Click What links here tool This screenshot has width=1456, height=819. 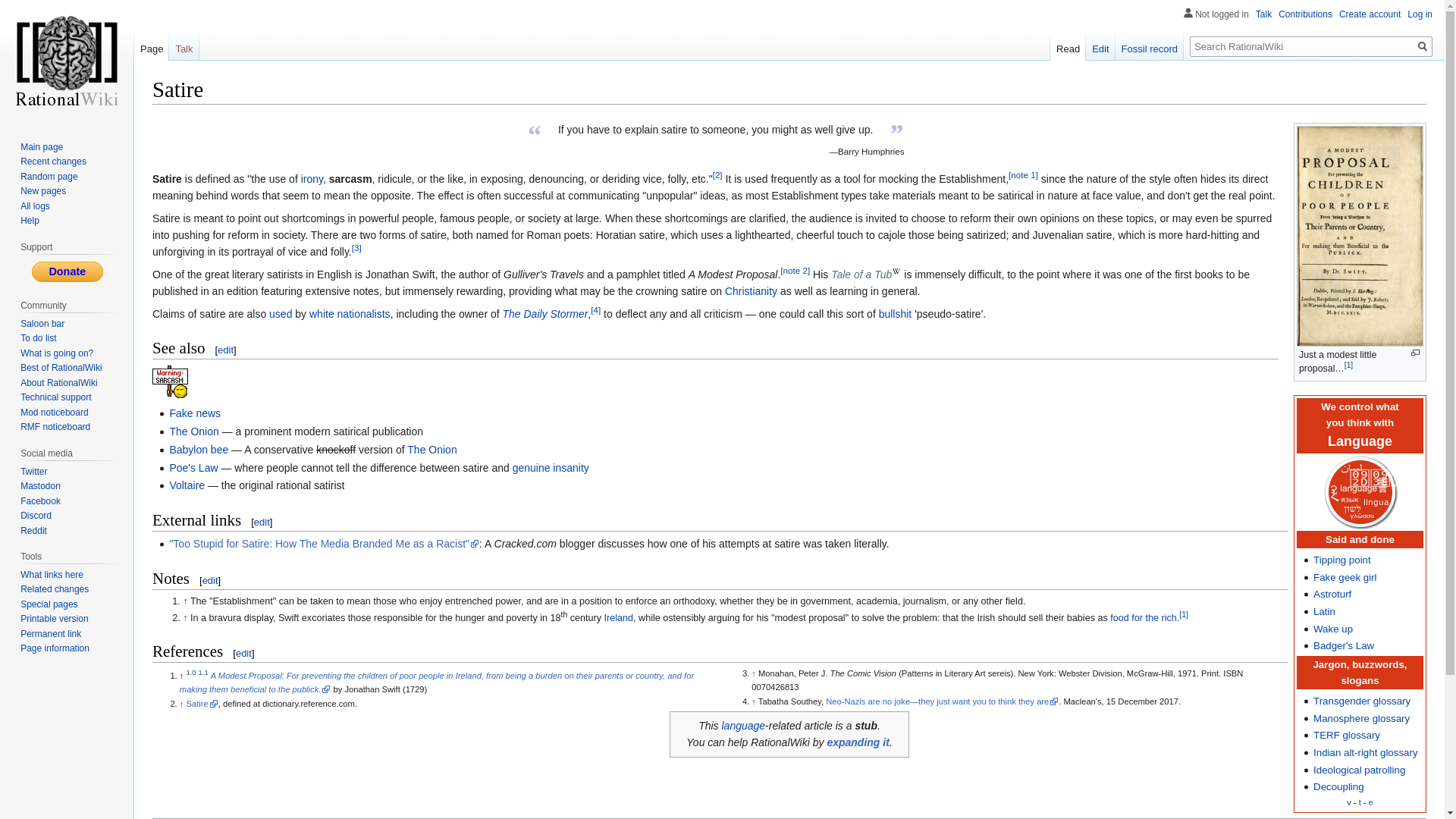(52, 575)
